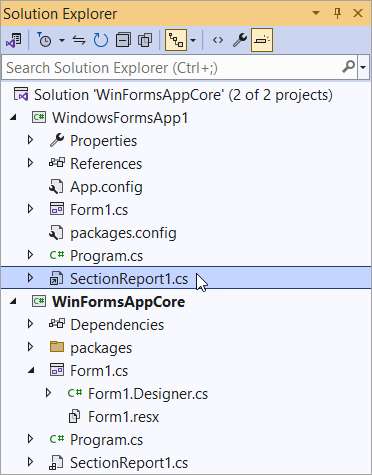Collapse the WindowsFormsApp1 project
The image size is (372, 475).
[13, 118]
